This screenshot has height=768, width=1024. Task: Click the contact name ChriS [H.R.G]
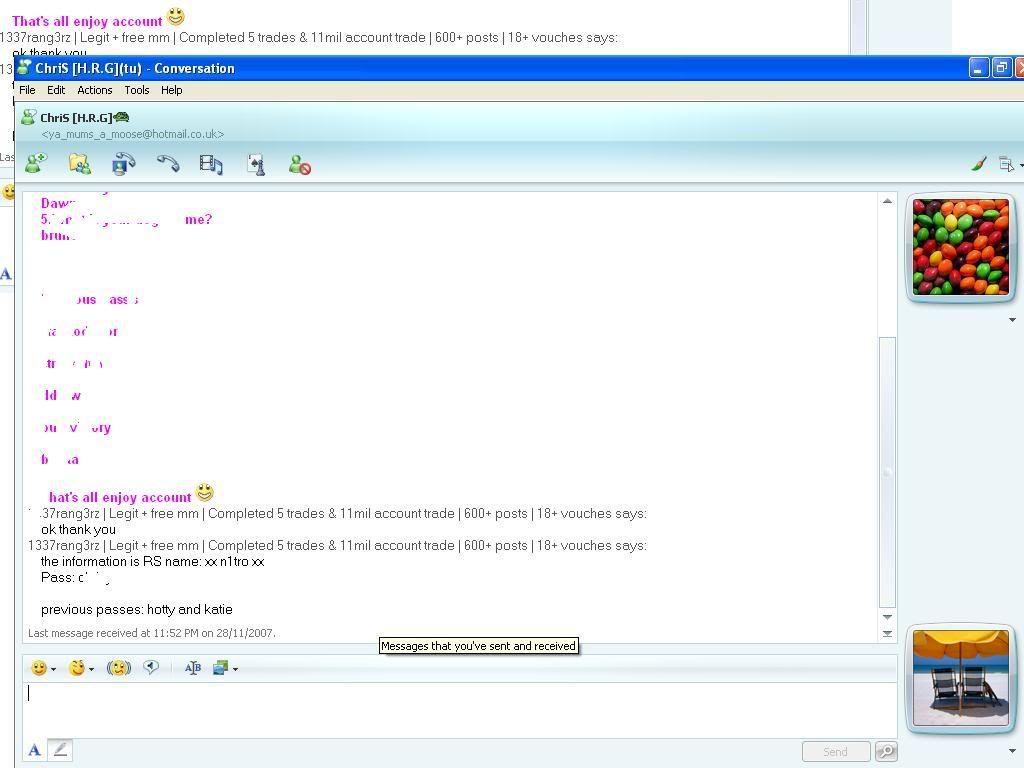[x=76, y=118]
